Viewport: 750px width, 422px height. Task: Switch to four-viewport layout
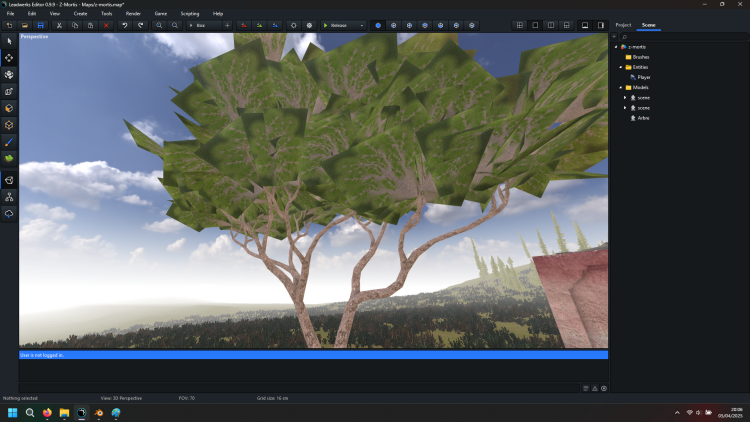(519, 25)
